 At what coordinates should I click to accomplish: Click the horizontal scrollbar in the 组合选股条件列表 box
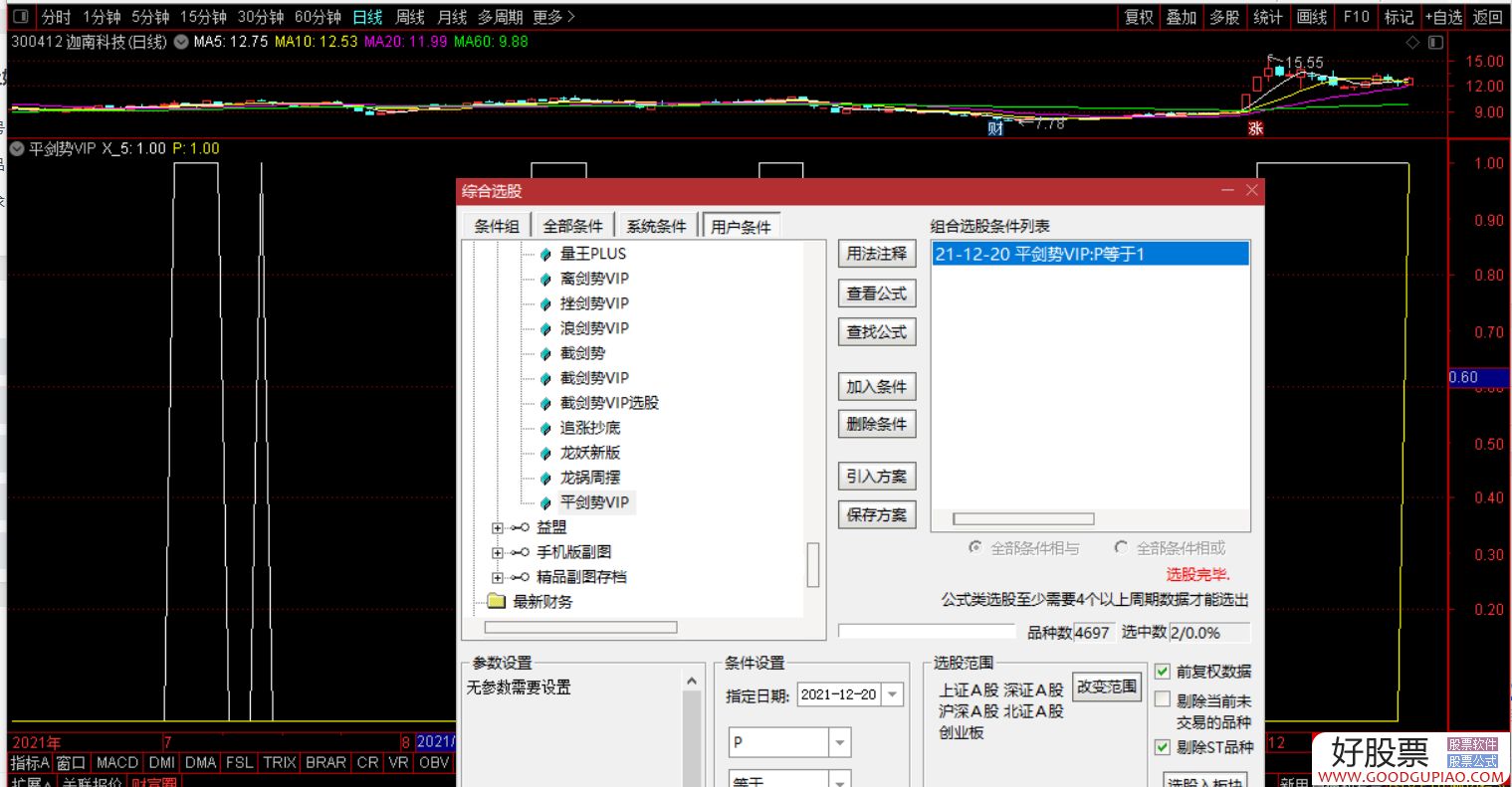1023,518
